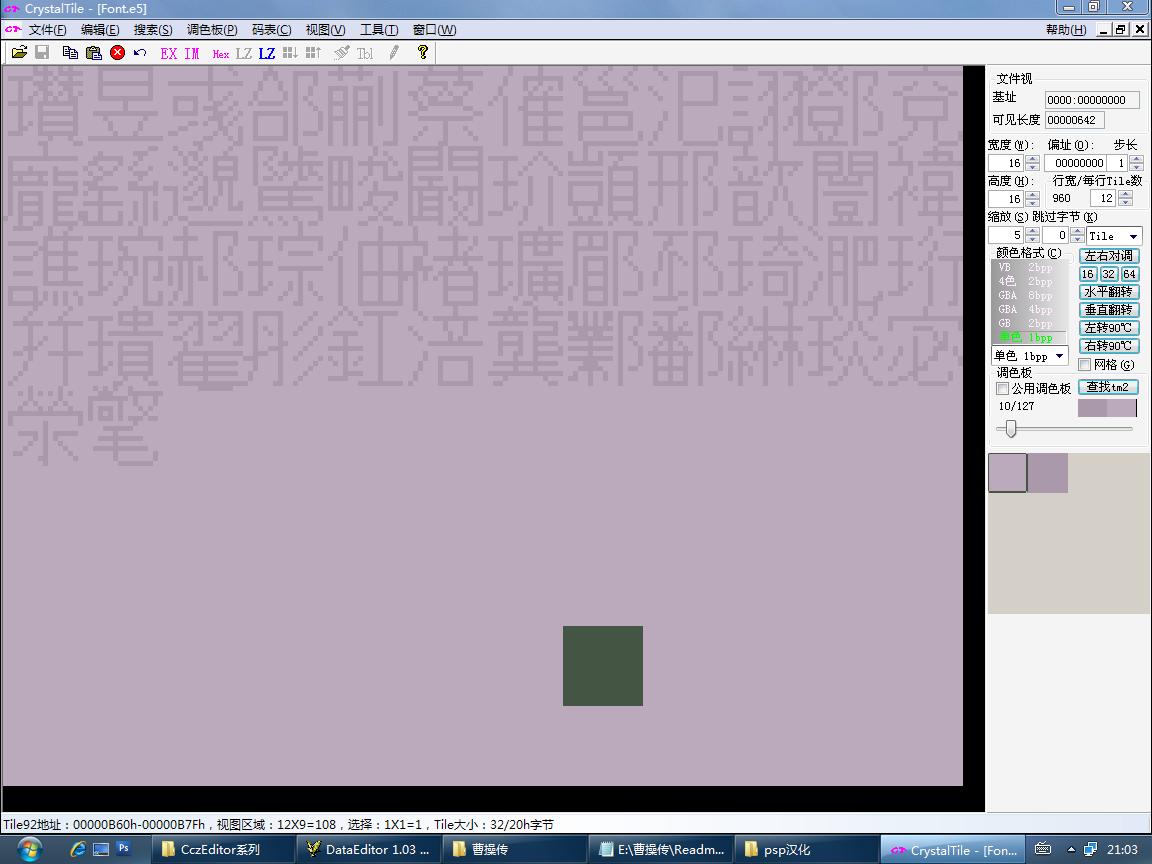Click the red X cancel icon

pyautogui.click(x=117, y=53)
